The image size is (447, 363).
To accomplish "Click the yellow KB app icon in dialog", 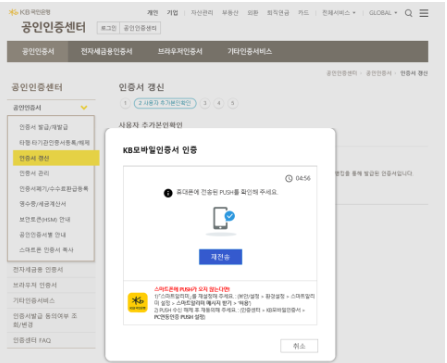I will [x=138, y=302].
